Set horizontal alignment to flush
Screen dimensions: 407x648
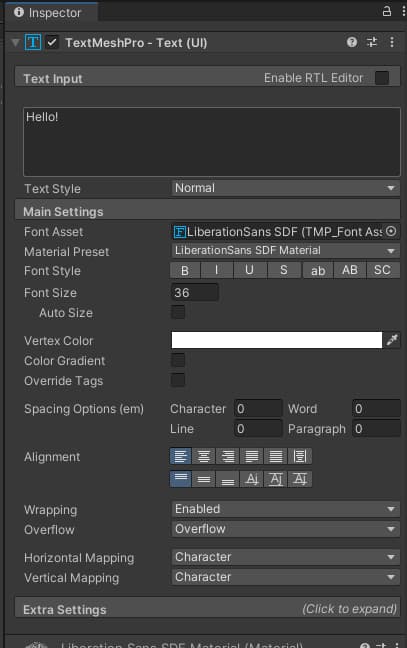(x=276, y=456)
